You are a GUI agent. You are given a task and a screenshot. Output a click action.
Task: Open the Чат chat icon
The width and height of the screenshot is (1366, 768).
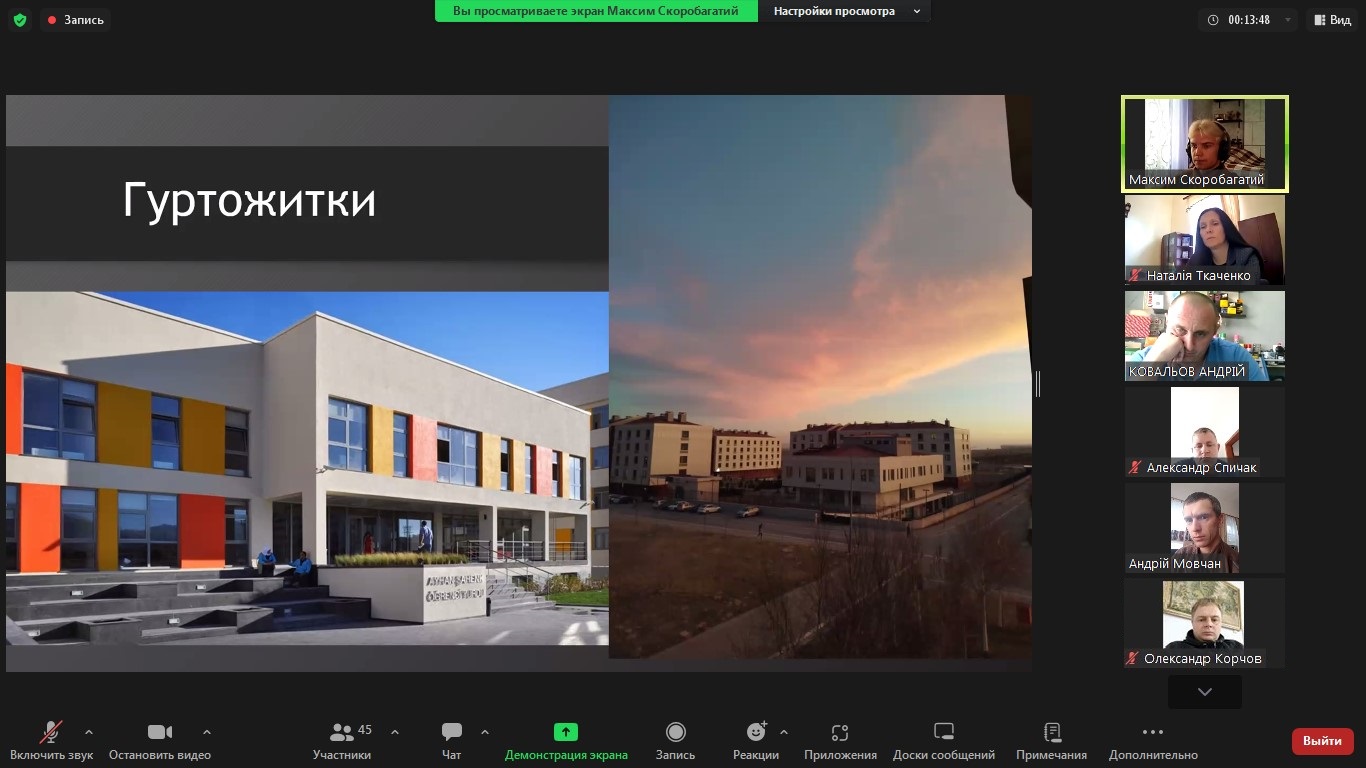pos(451,732)
